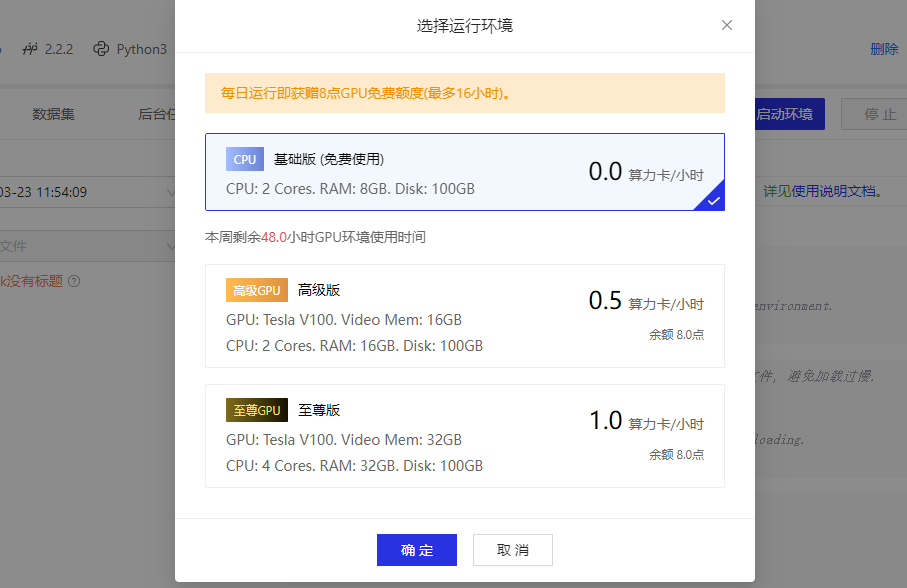Click the blue CPU badge icon

coord(245,159)
